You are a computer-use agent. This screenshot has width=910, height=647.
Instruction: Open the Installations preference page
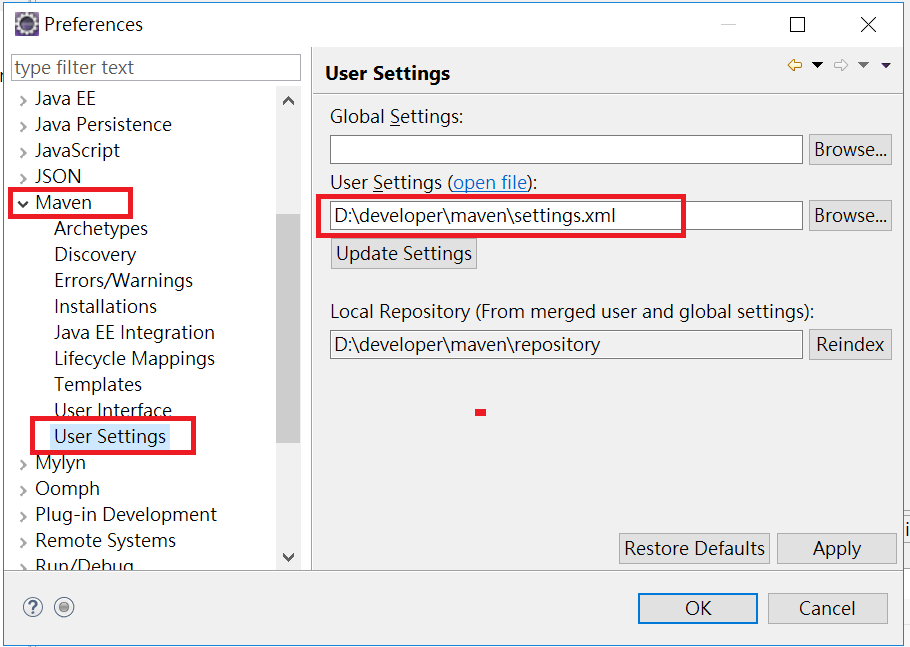[x=106, y=306]
